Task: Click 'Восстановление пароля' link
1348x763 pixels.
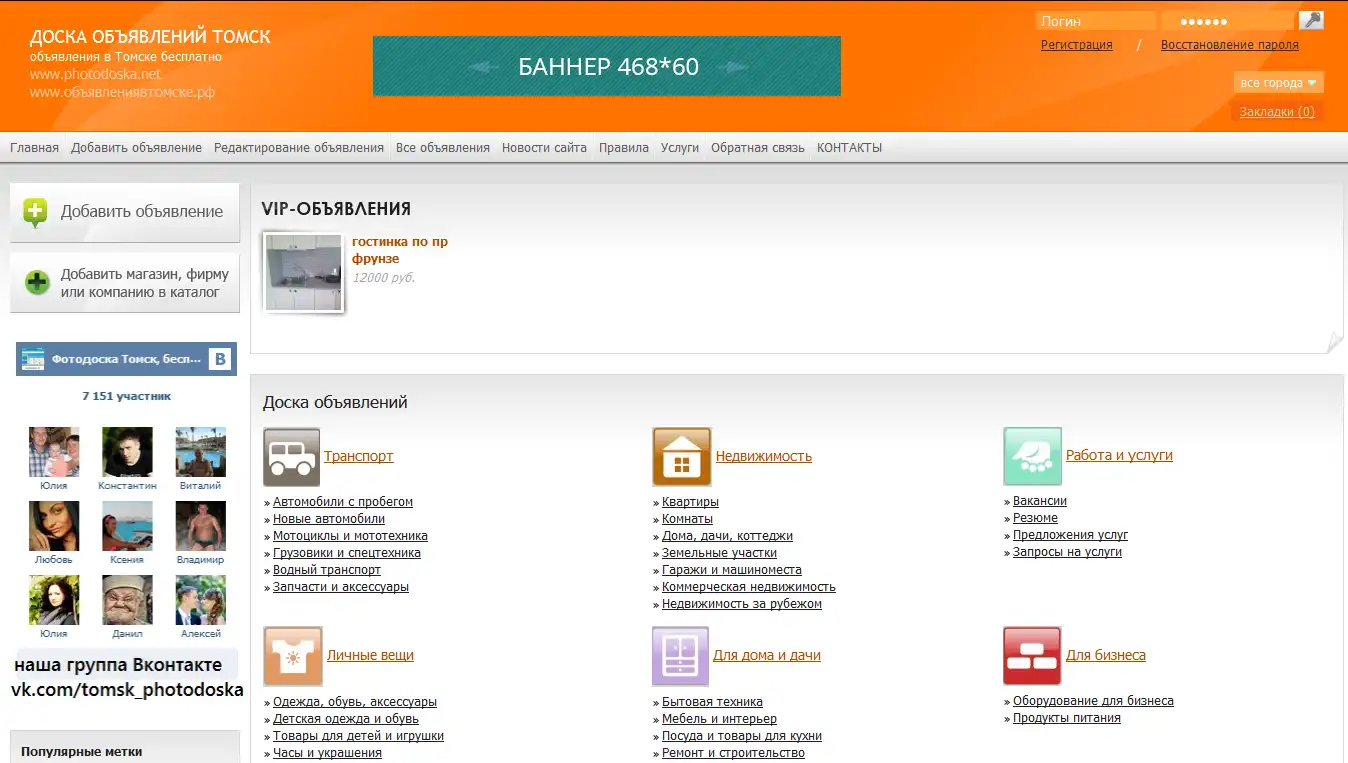Action: (x=1229, y=45)
